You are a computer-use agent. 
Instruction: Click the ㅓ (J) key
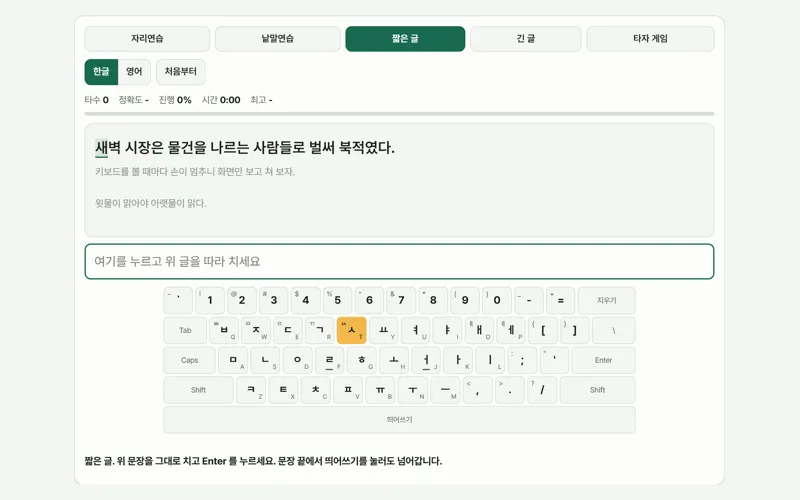[x=426, y=360]
